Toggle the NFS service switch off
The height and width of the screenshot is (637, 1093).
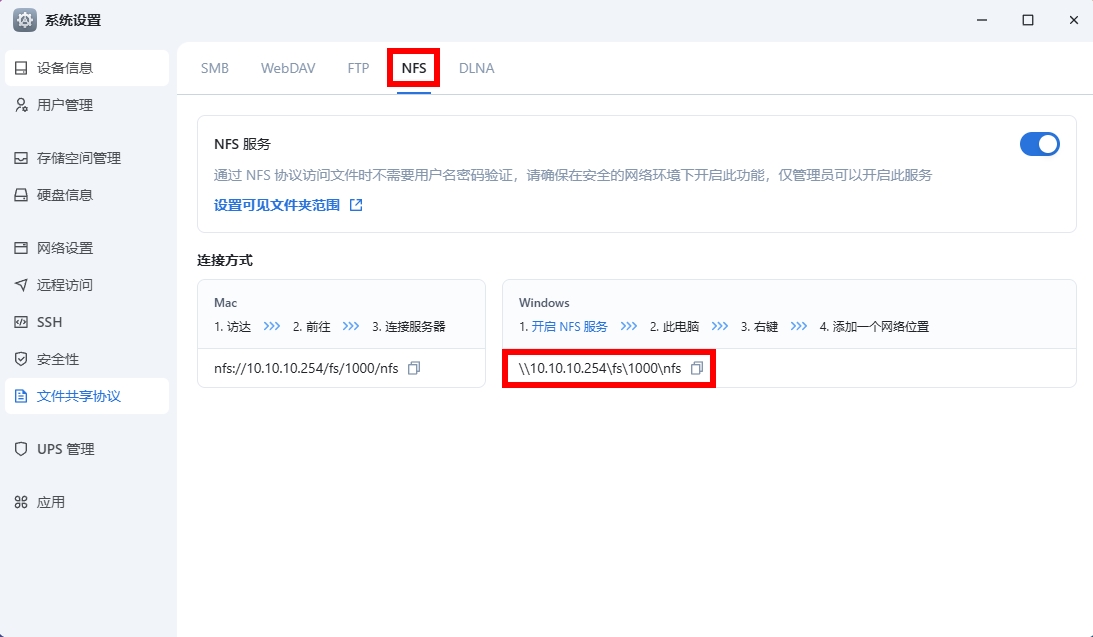coord(1039,144)
